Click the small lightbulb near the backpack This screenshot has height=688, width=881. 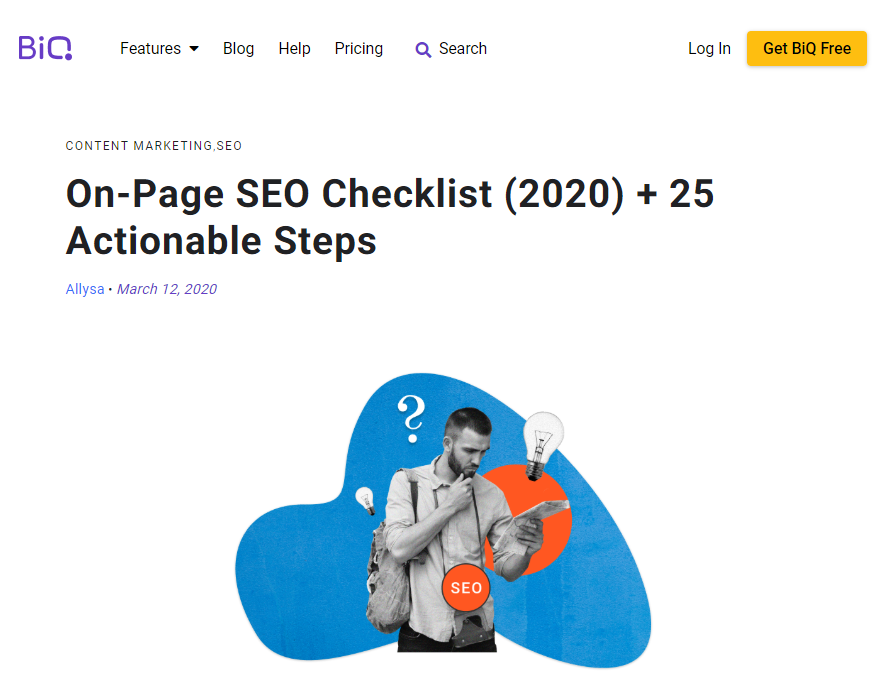point(365,500)
